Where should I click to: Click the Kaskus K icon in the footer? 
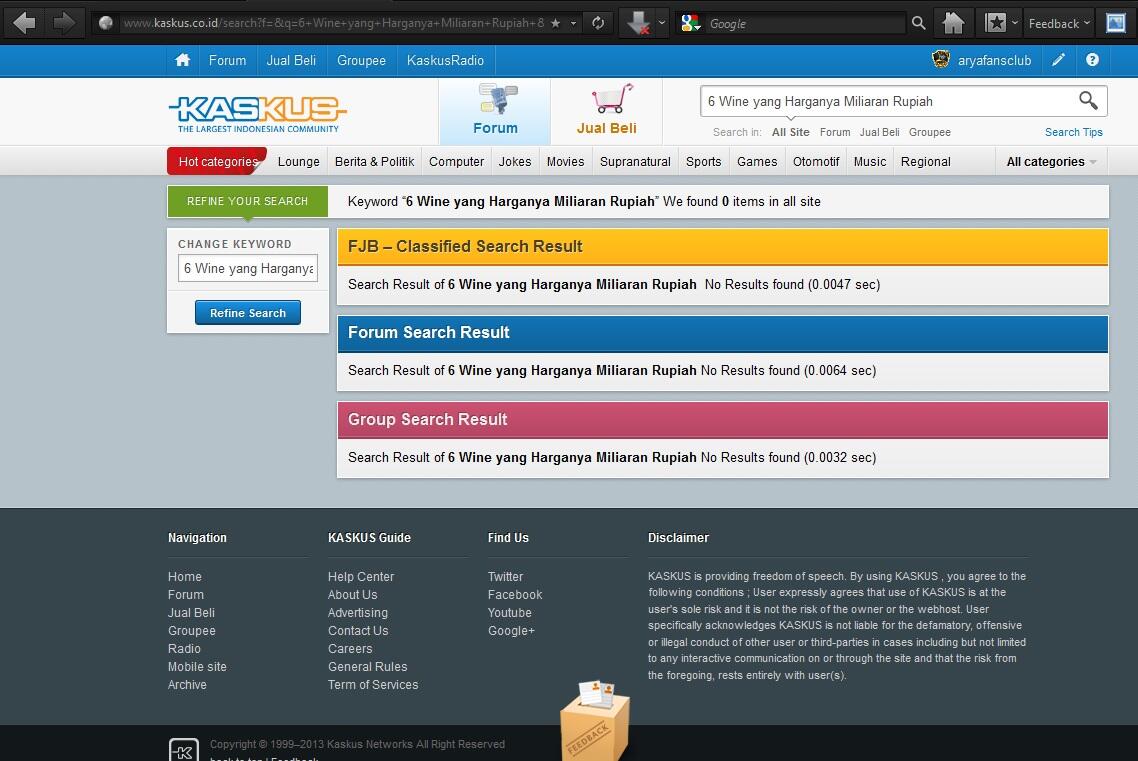pyautogui.click(x=184, y=750)
